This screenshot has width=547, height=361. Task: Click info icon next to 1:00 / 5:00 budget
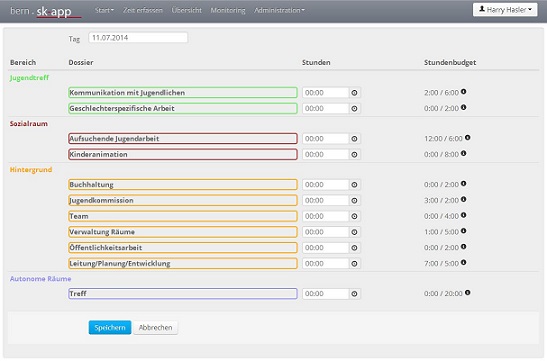463,231
